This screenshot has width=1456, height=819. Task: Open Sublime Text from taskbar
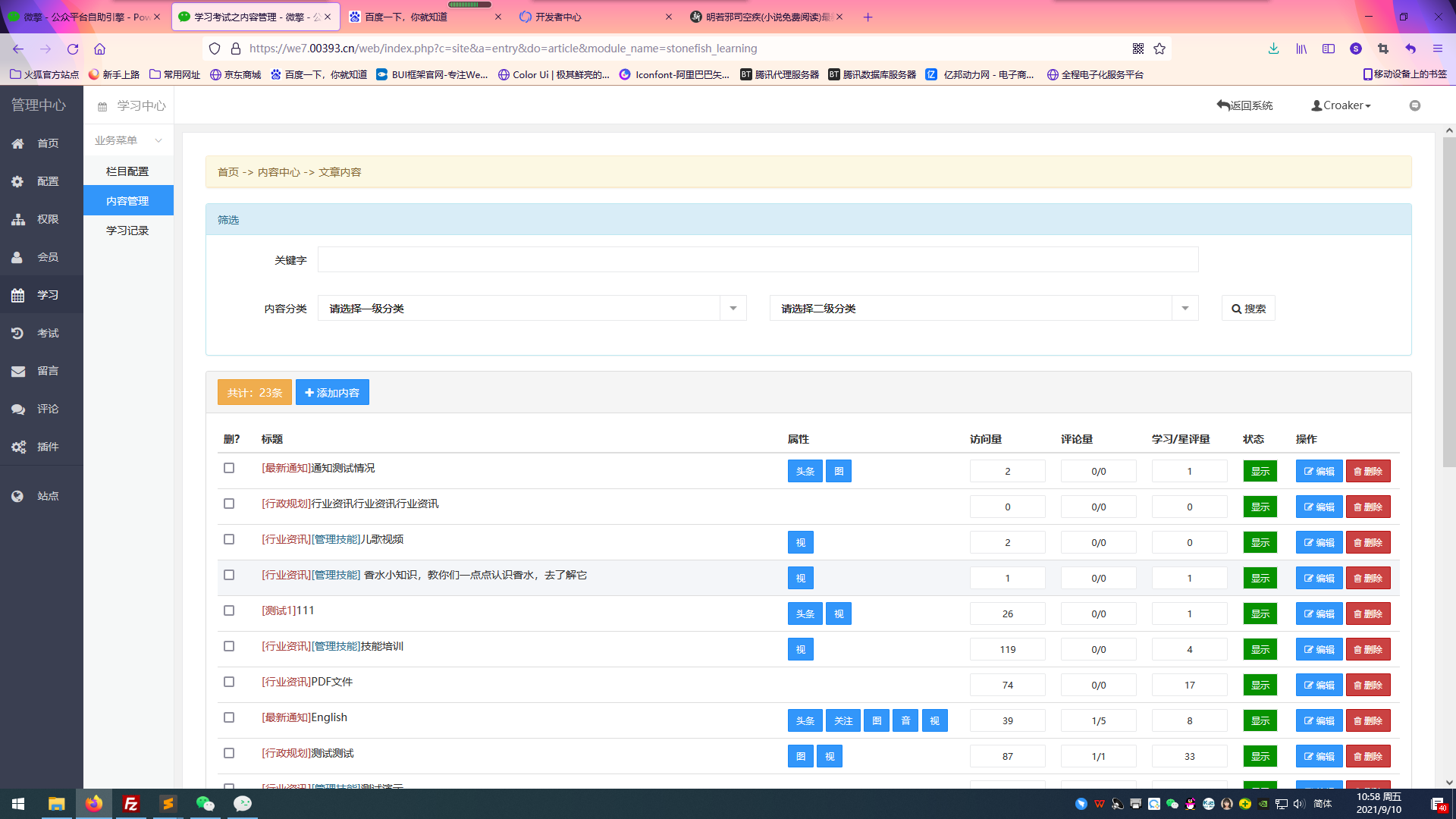coord(168,804)
